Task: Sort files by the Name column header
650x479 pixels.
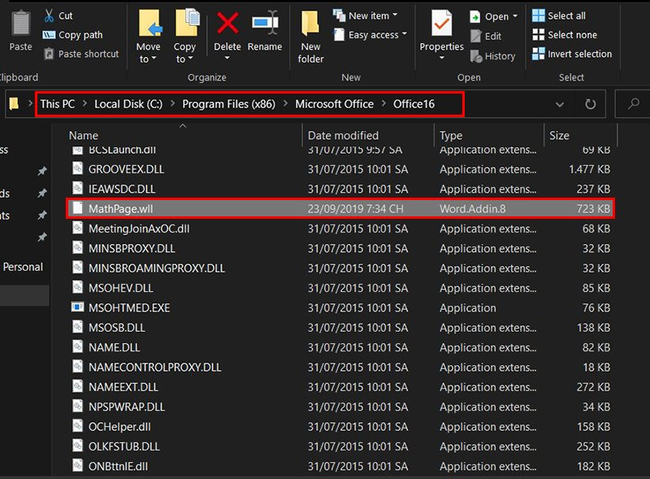Action: pos(84,135)
